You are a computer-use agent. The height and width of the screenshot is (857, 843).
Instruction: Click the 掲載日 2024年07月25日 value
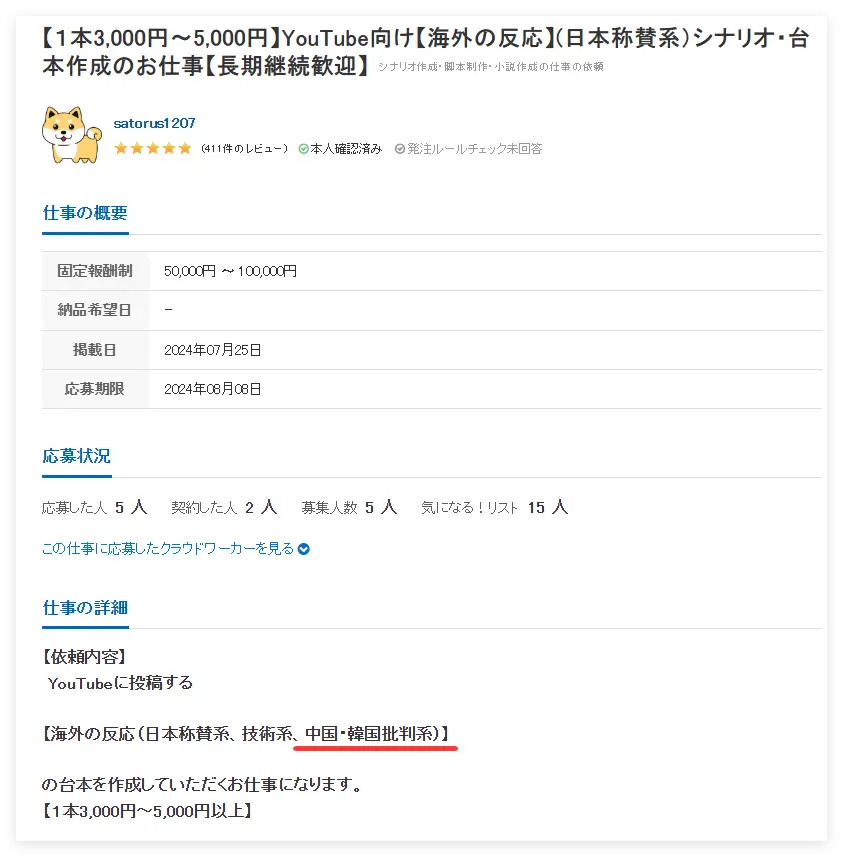213,350
